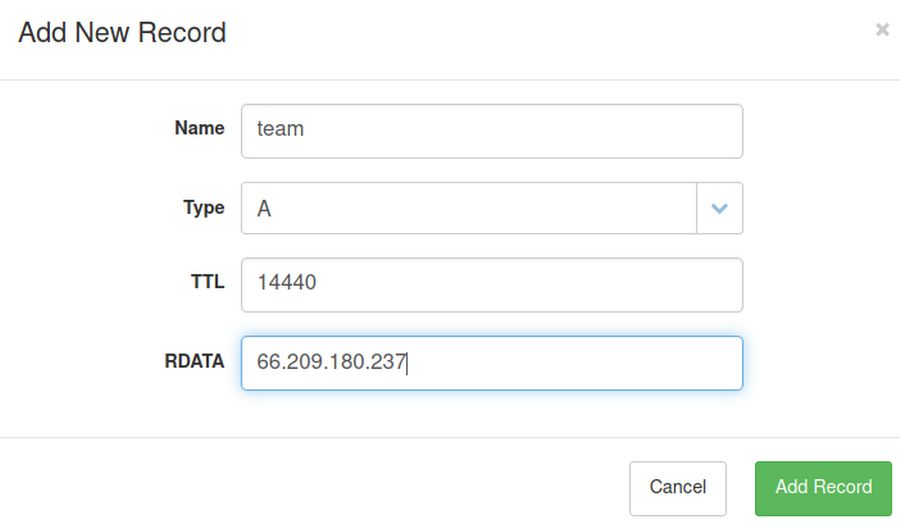Viewport: 900px width, 528px height.
Task: Click the empty right side of the Name field
Action: point(640,131)
